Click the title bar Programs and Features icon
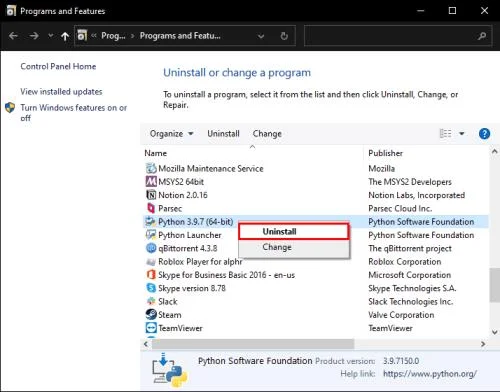The height and width of the screenshot is (392, 500). pyautogui.click(x=11, y=11)
